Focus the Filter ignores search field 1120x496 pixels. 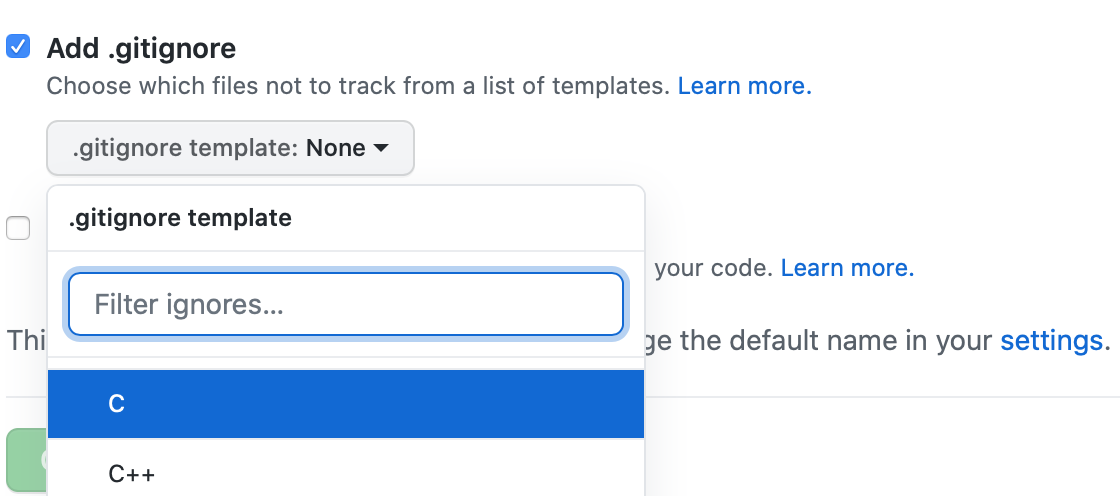(346, 304)
